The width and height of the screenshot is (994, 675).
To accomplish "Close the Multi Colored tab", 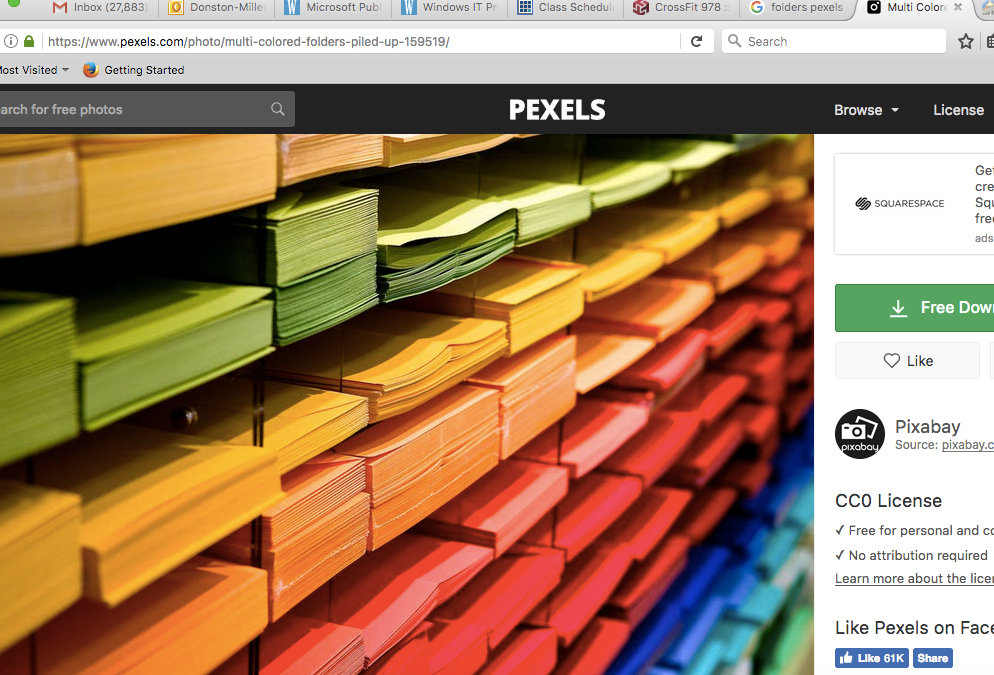I will coord(958,8).
